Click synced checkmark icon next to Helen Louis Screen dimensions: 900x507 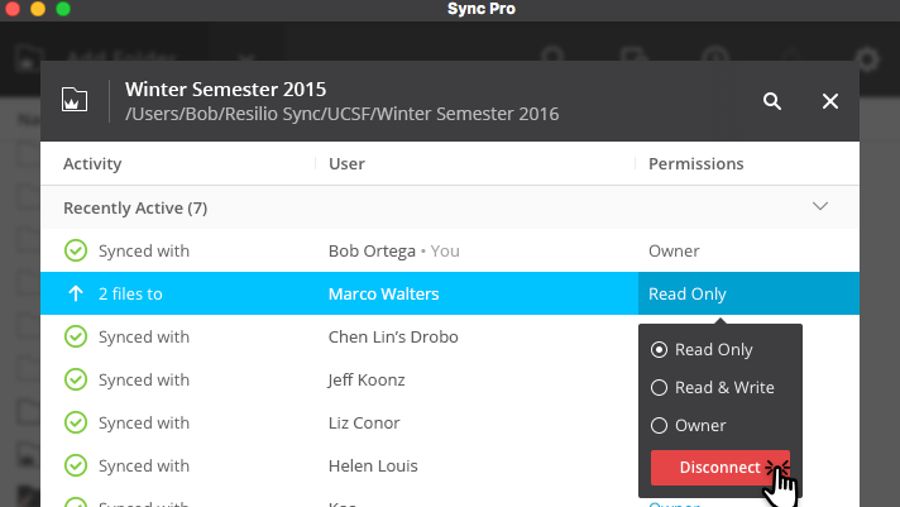75,466
